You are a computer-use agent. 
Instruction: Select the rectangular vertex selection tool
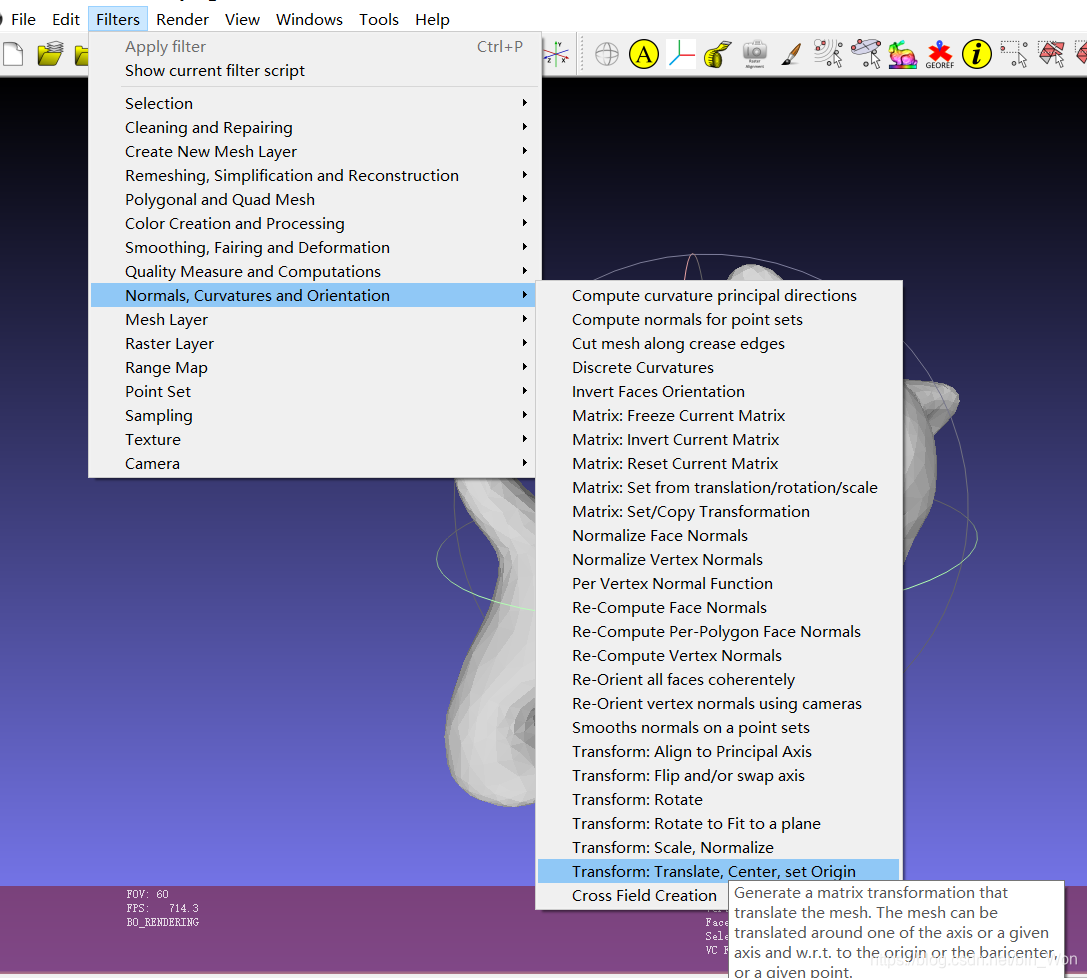[x=1014, y=54]
